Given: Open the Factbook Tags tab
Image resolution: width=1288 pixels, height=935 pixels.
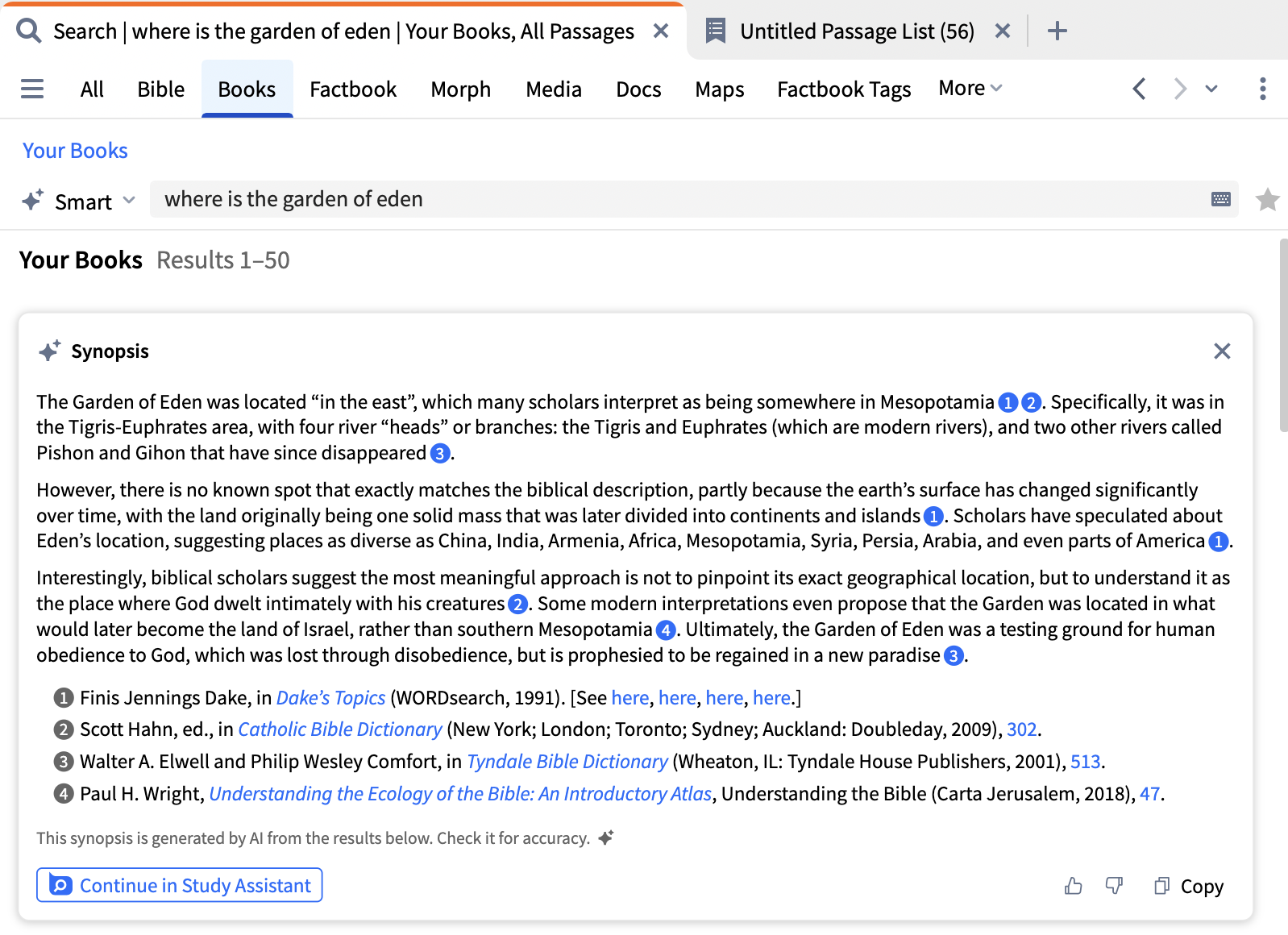Looking at the screenshot, I should (844, 89).
